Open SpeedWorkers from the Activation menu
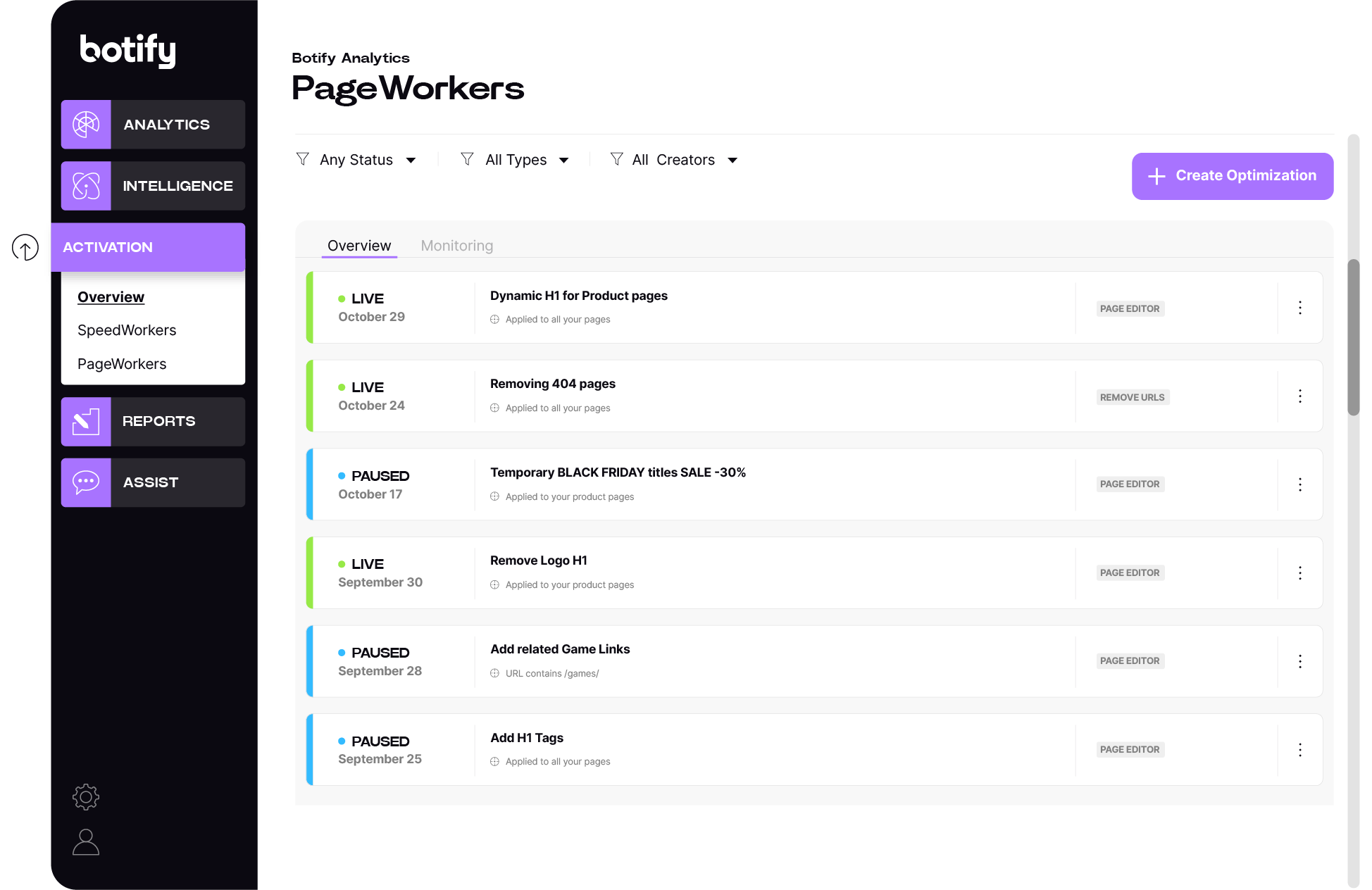Screen dimensions: 1372x890 point(127,330)
